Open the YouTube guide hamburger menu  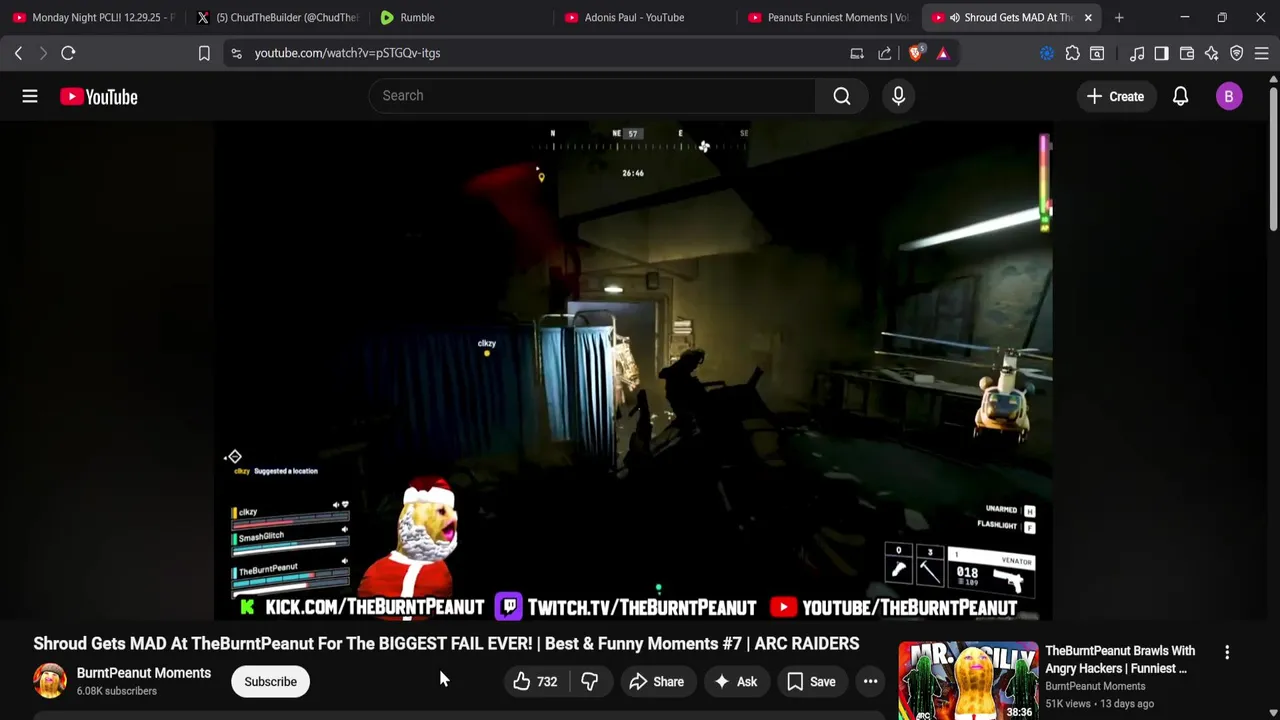pyautogui.click(x=30, y=96)
